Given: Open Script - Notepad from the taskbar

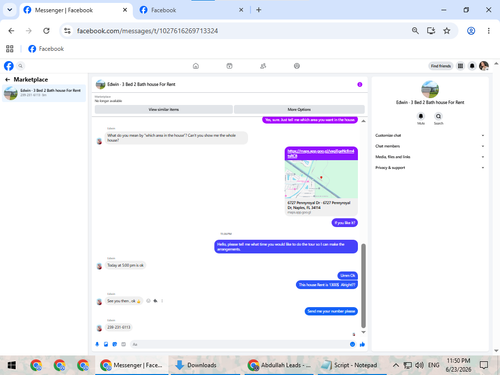Looking at the screenshot, I should pyautogui.click(x=352, y=365).
